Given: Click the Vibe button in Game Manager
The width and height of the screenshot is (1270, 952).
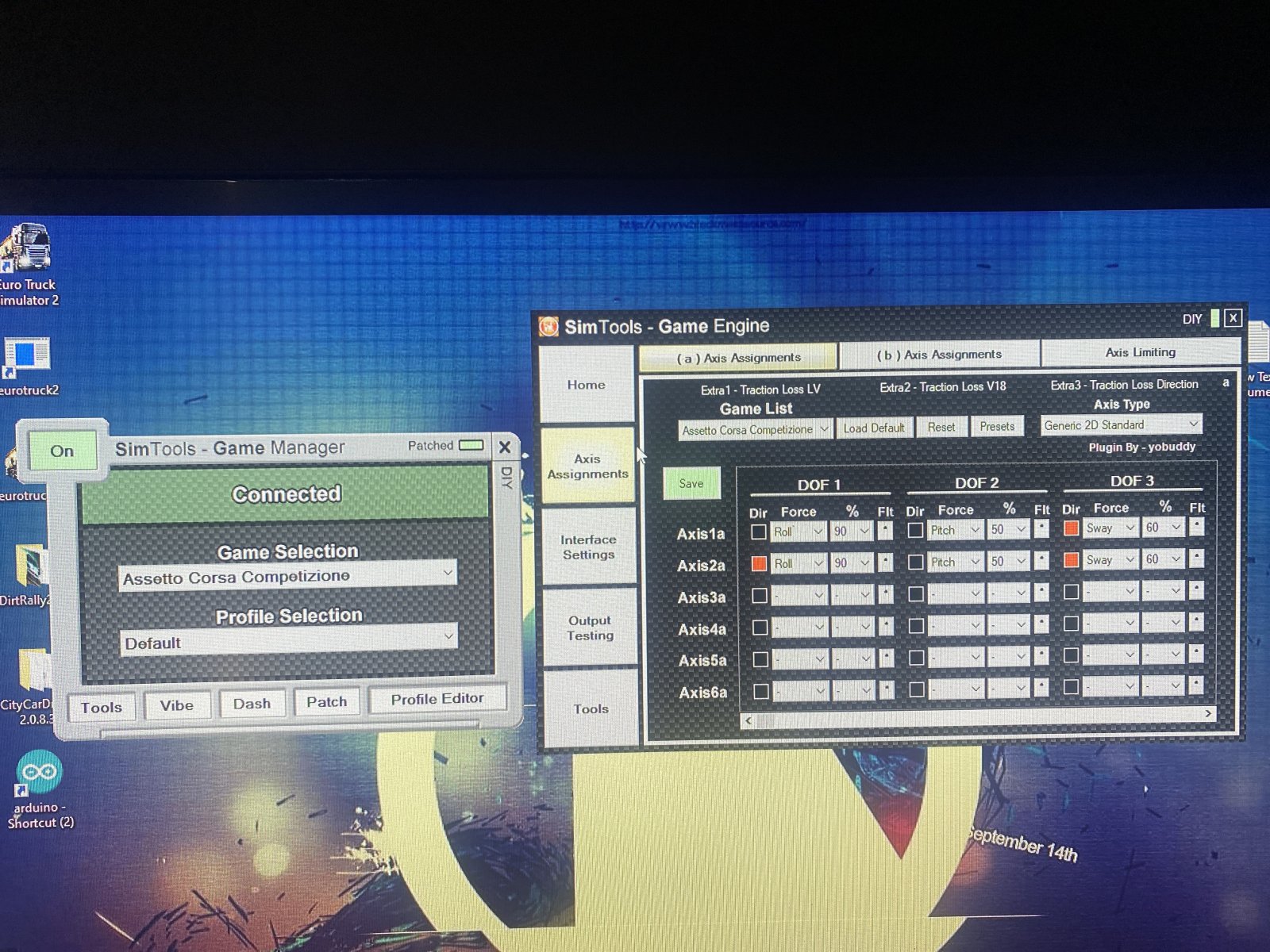Looking at the screenshot, I should pyautogui.click(x=176, y=704).
